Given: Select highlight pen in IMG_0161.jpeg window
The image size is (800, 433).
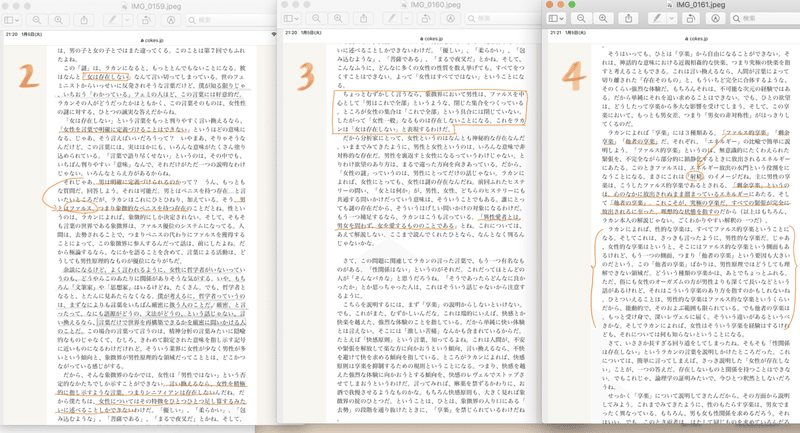Looking at the screenshot, I should coord(657,18).
